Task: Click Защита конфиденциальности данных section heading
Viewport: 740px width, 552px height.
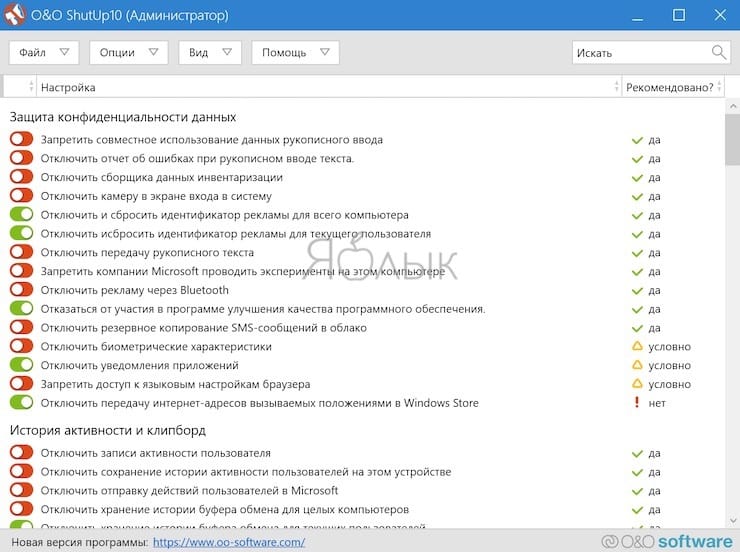Action: (123, 117)
